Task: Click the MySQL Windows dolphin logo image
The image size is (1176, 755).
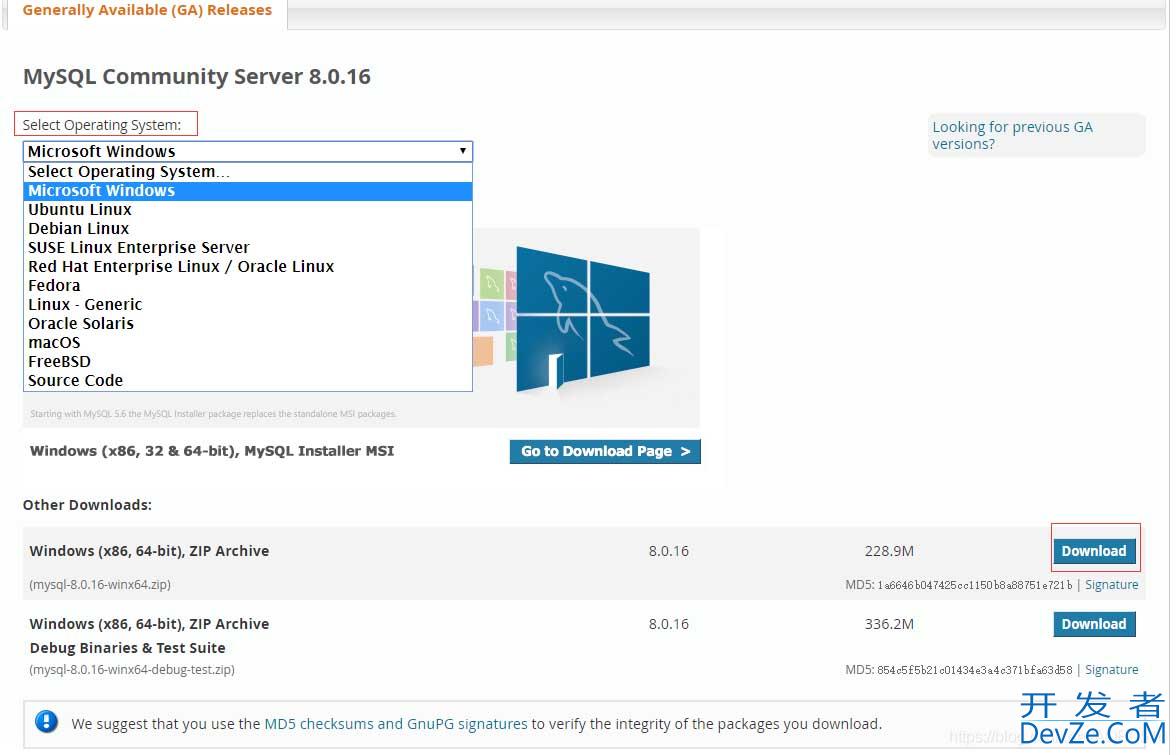Action: (582, 319)
